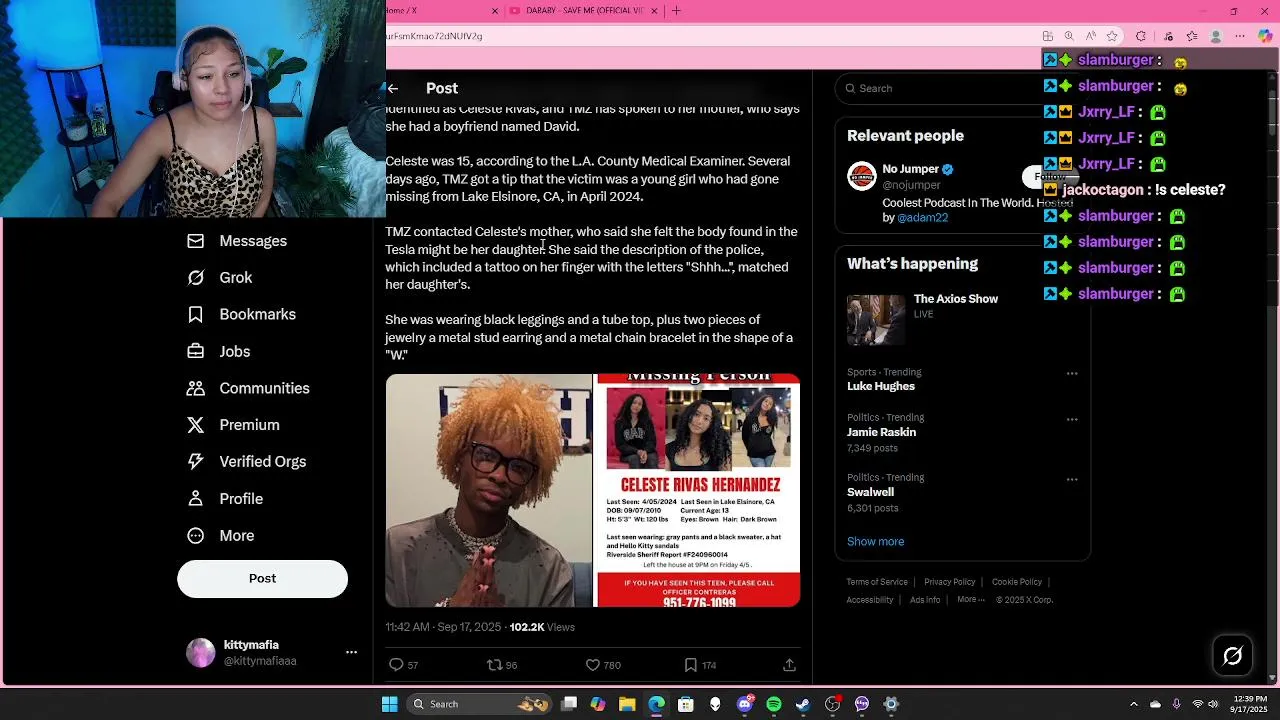The width and height of the screenshot is (1280, 720).
Task: Open Verified Orgs page
Action: (x=247, y=461)
